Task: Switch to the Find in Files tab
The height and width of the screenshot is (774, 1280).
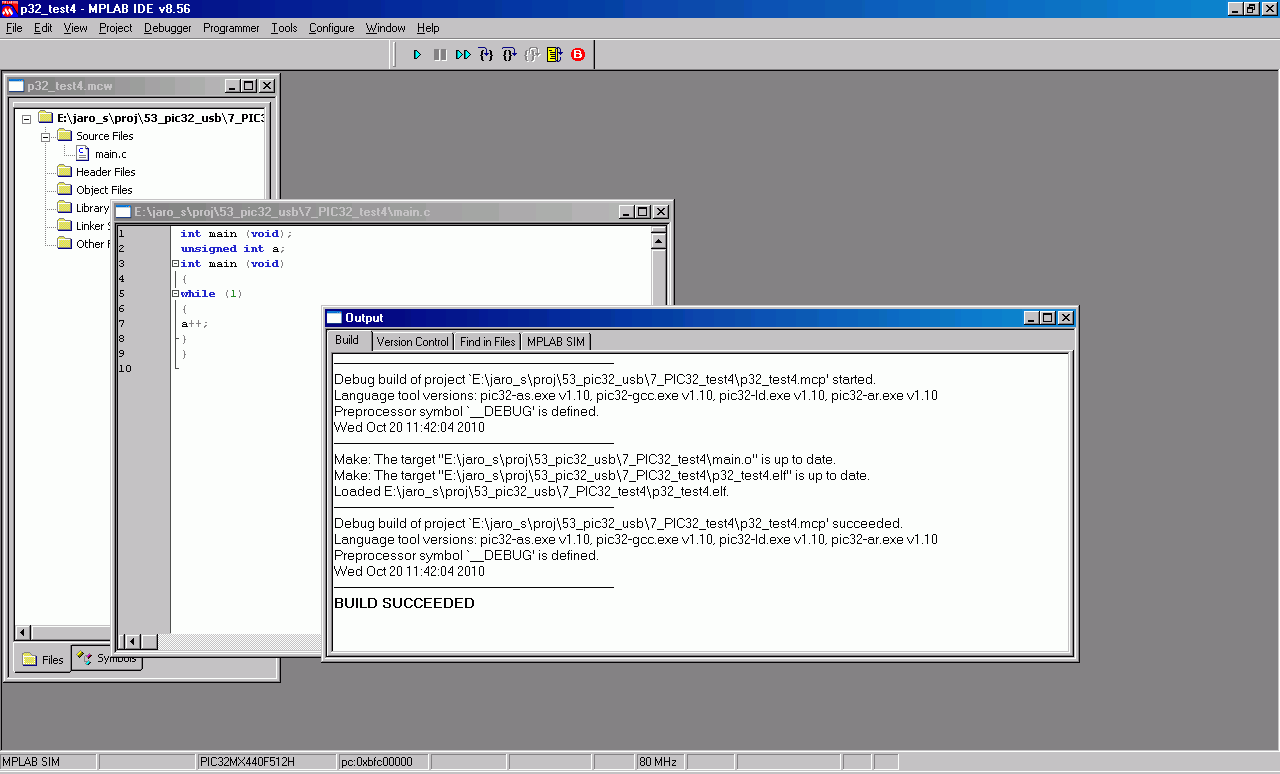Action: (x=488, y=342)
